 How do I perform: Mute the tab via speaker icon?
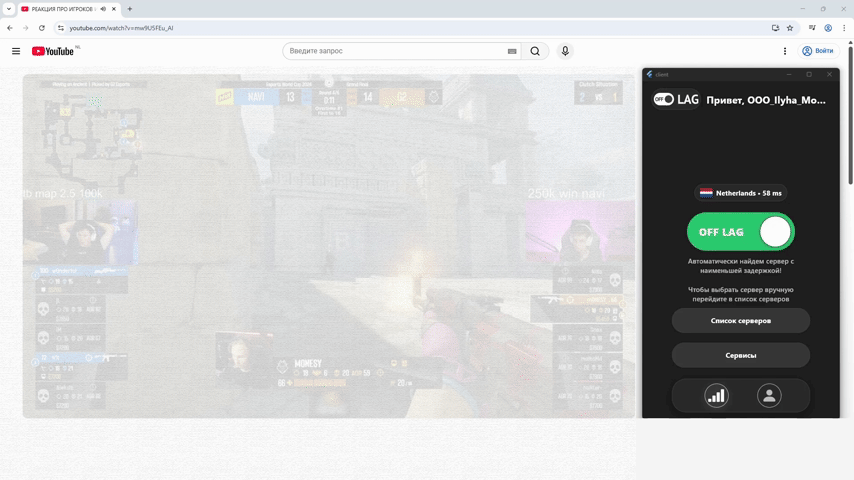[x=103, y=9]
